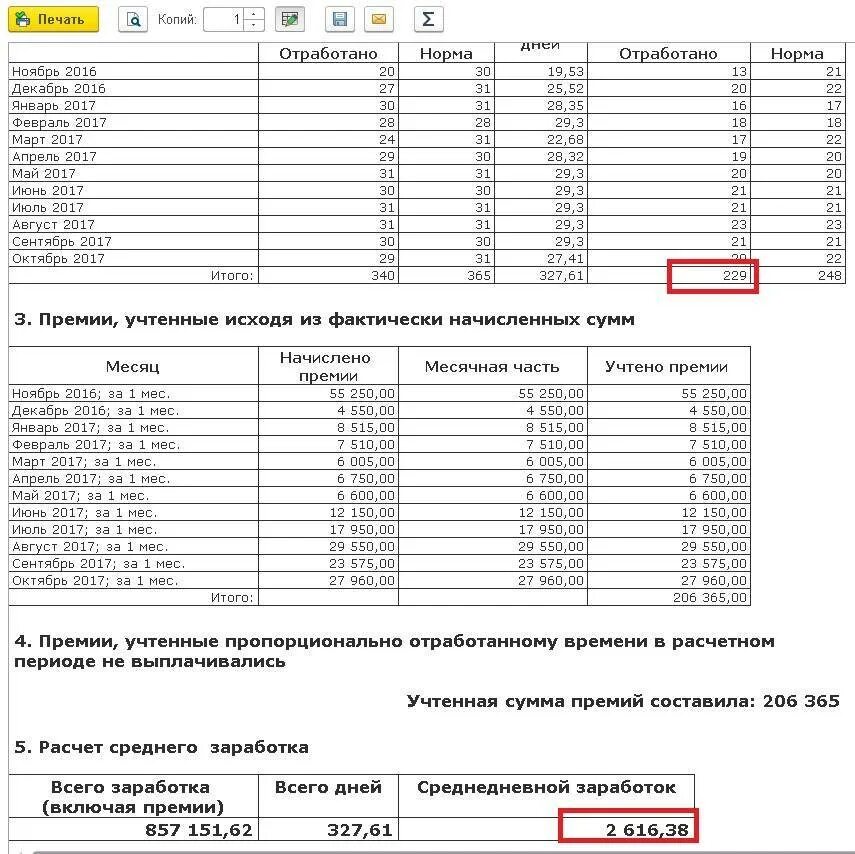The height and width of the screenshot is (854, 855).
Task: Save the report with the diskette icon
Action: pos(340,19)
